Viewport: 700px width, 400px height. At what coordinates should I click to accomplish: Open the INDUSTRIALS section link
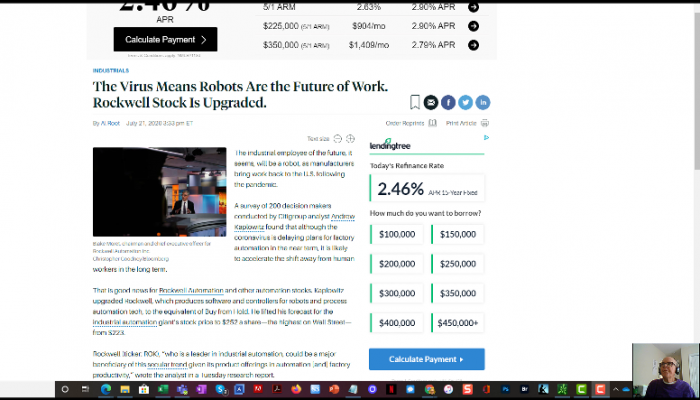click(111, 71)
